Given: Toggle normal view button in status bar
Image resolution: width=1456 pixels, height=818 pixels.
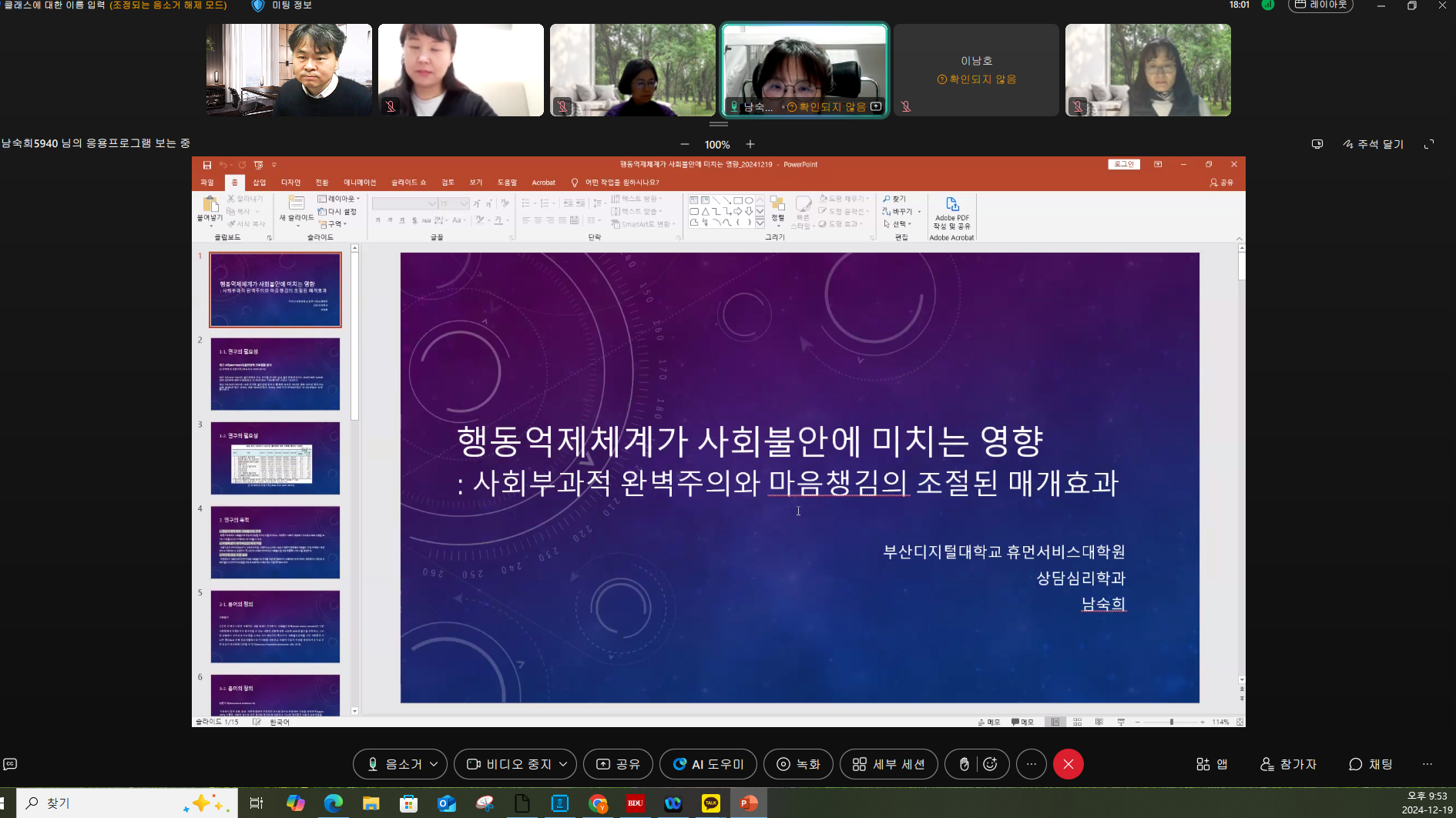Looking at the screenshot, I should click(x=1055, y=722).
